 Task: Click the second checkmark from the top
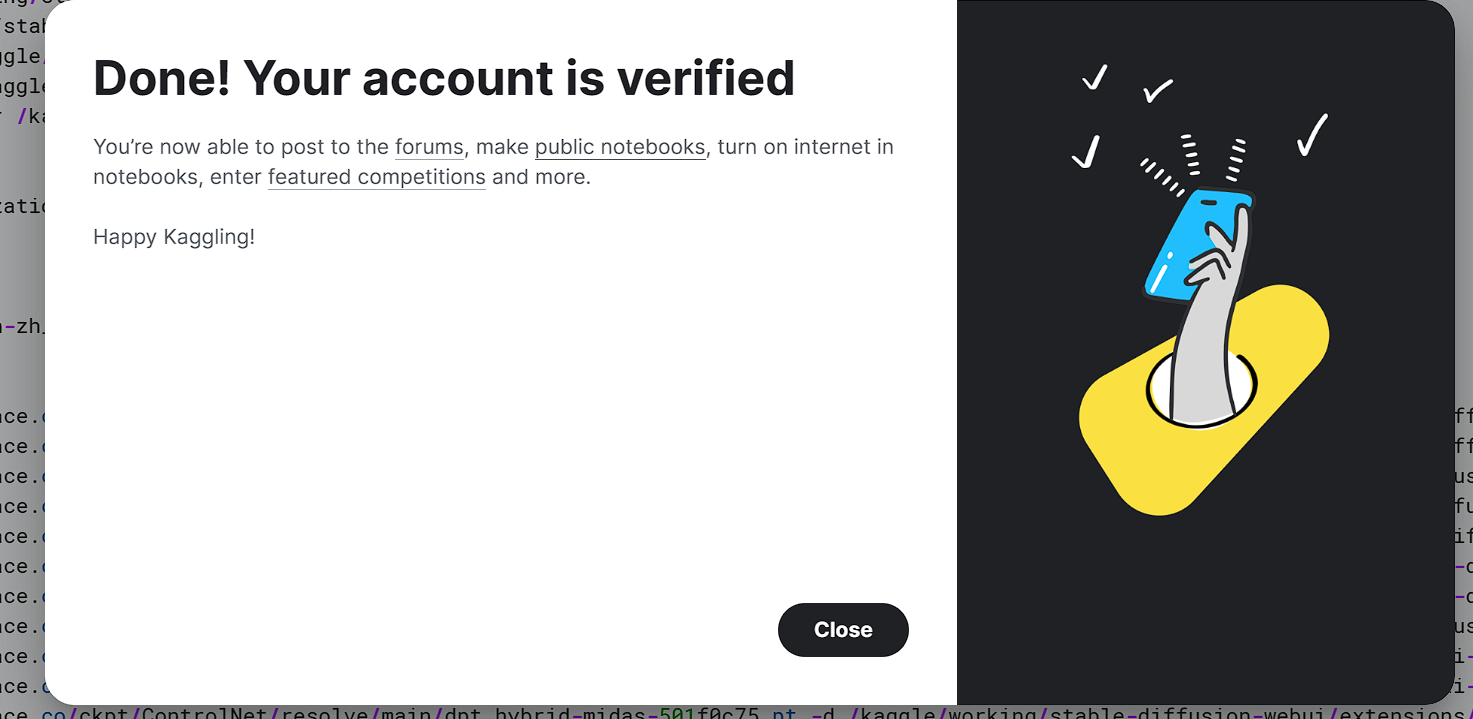pyautogui.click(x=1158, y=91)
